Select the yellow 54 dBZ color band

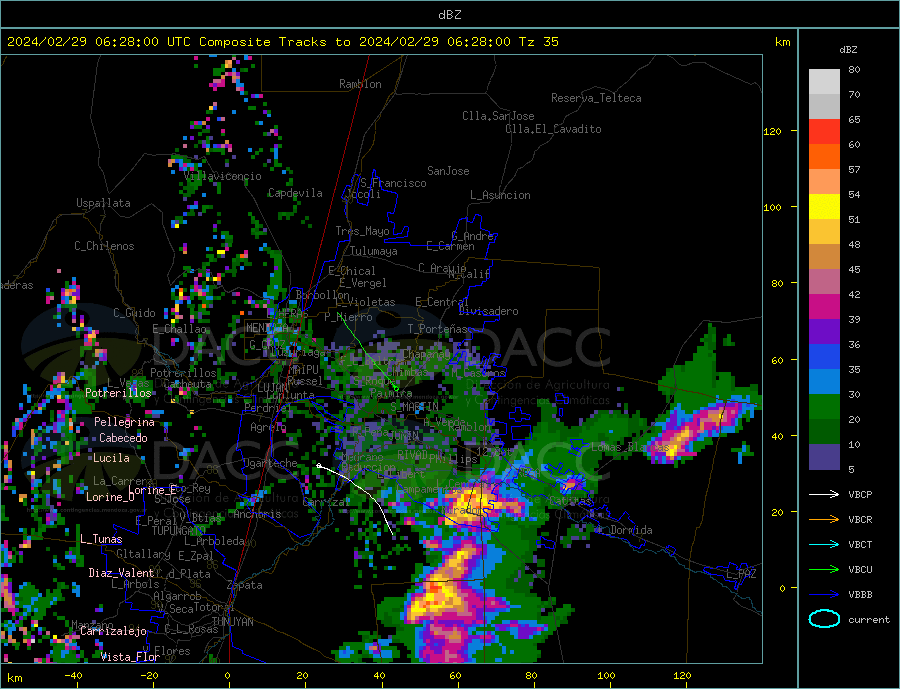pyautogui.click(x=824, y=207)
